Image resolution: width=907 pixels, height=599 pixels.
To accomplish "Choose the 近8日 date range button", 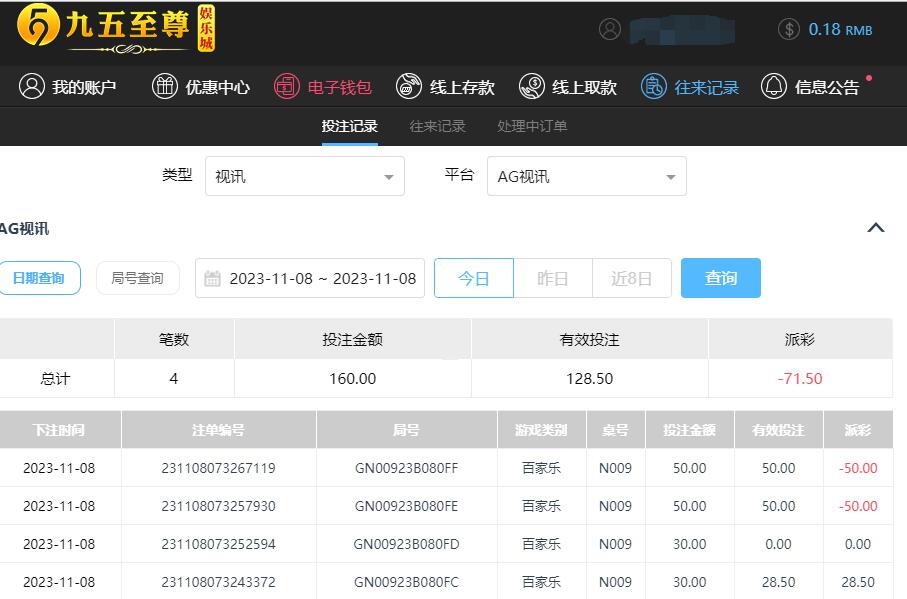I will pos(631,278).
